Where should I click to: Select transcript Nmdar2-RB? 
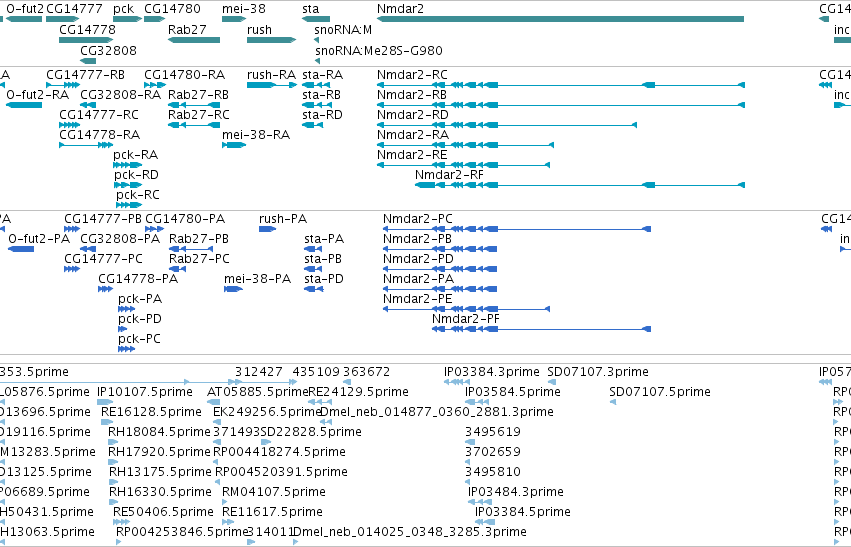412,94
